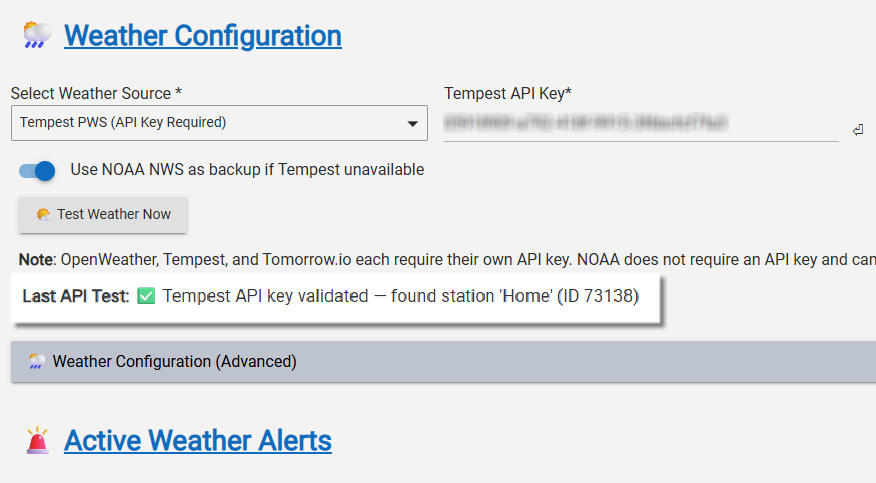This screenshot has height=483, width=876.
Task: Click the 'Last API Test:' bold label
Action: pos(76,297)
